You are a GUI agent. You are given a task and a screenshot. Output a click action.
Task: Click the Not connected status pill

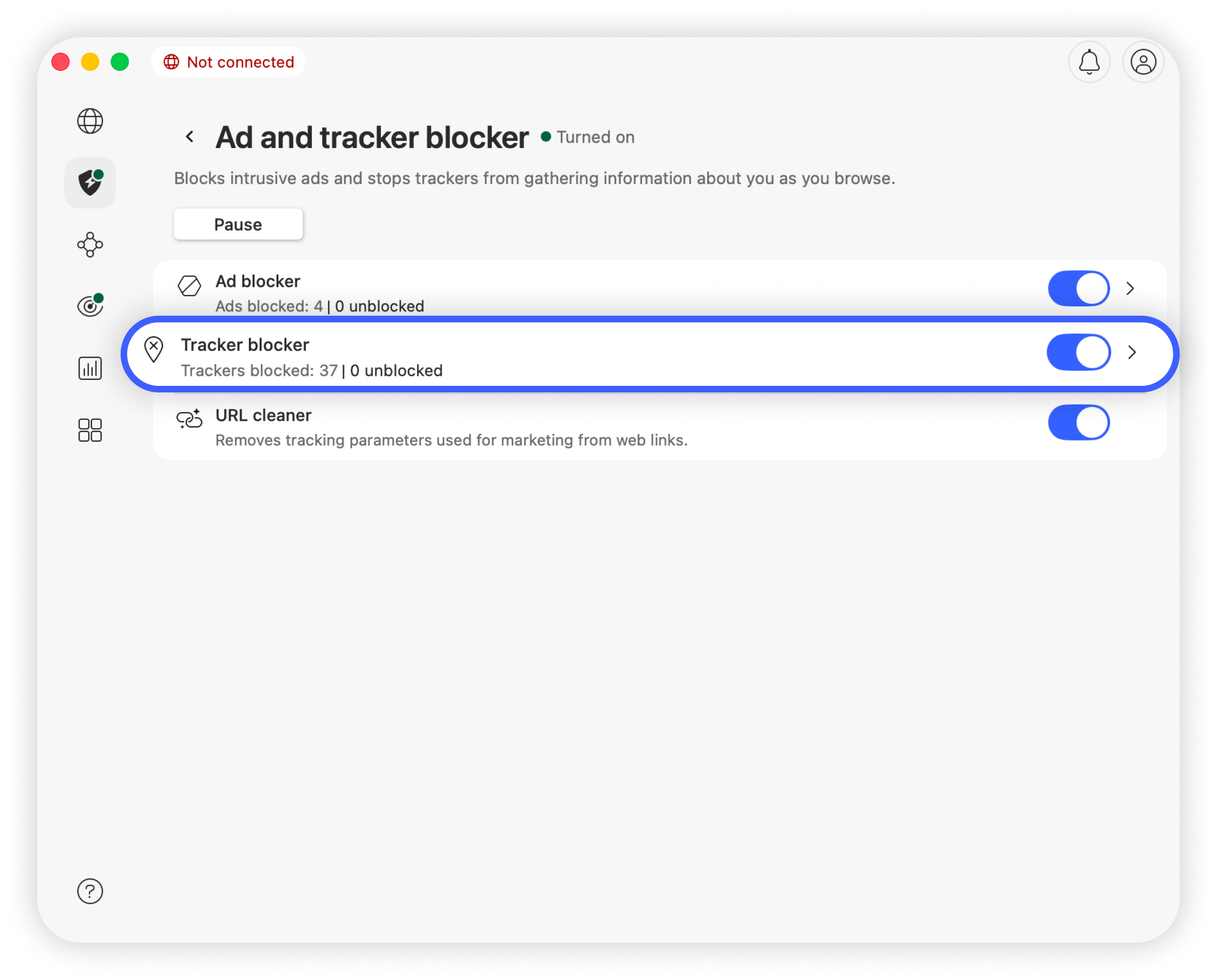(229, 62)
